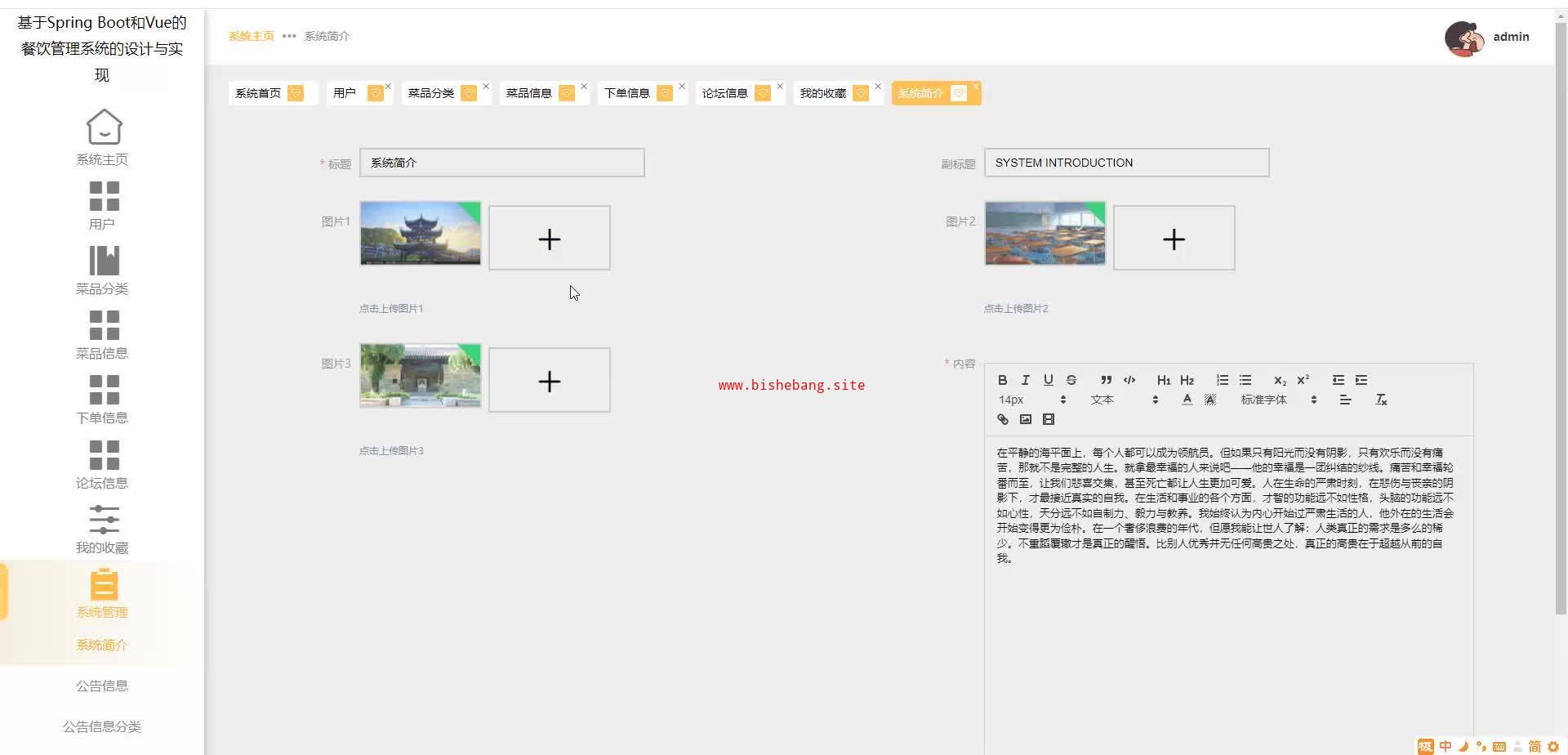This screenshot has height=755, width=1568.
Task: Click the 系统主页 breadcrumb link
Action: click(x=251, y=36)
